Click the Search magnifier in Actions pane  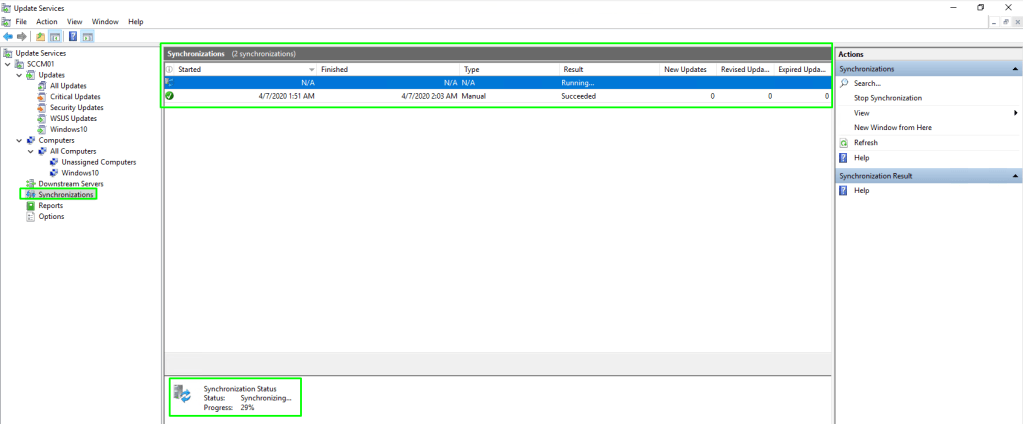pos(845,83)
